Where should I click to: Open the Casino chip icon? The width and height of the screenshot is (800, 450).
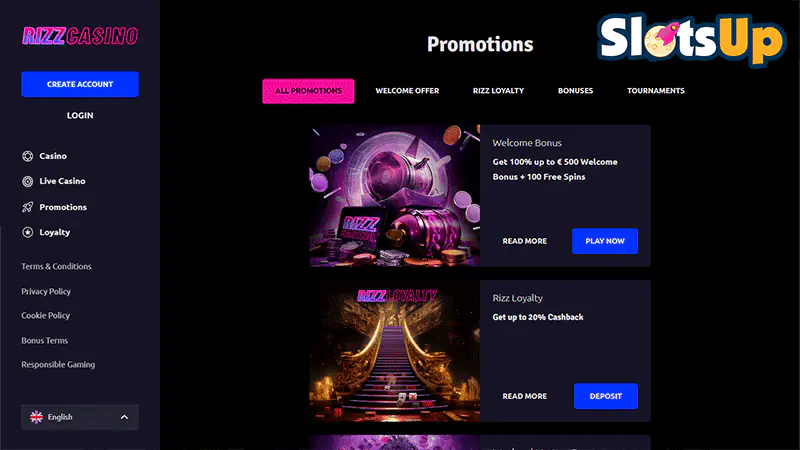coord(28,156)
